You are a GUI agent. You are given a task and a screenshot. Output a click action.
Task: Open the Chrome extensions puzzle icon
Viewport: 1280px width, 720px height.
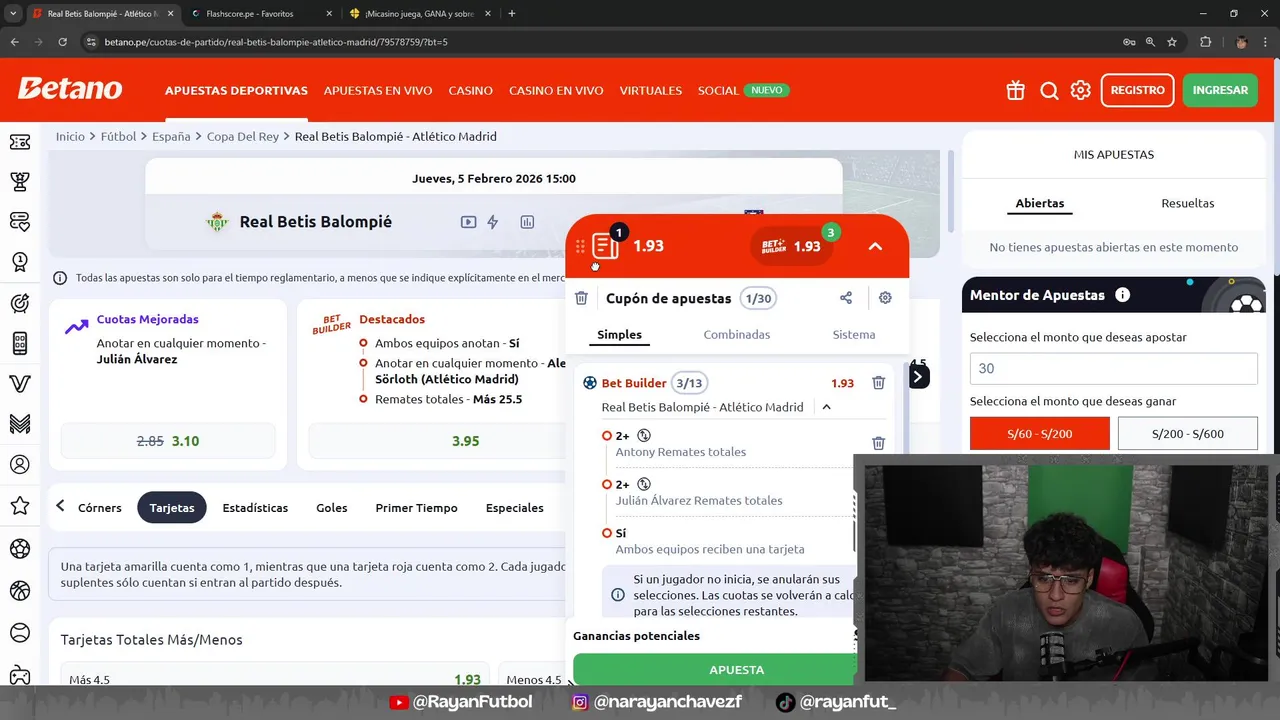coord(1205,42)
